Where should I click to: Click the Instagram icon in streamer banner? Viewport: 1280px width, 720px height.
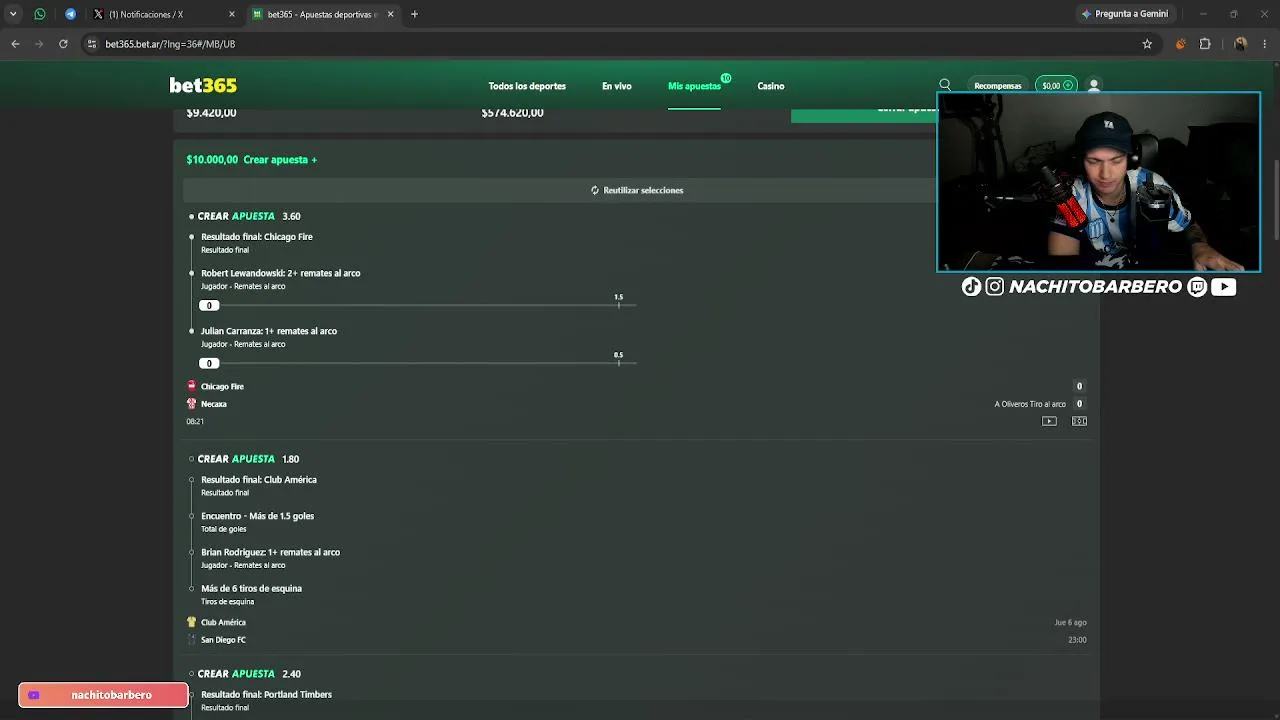point(994,287)
